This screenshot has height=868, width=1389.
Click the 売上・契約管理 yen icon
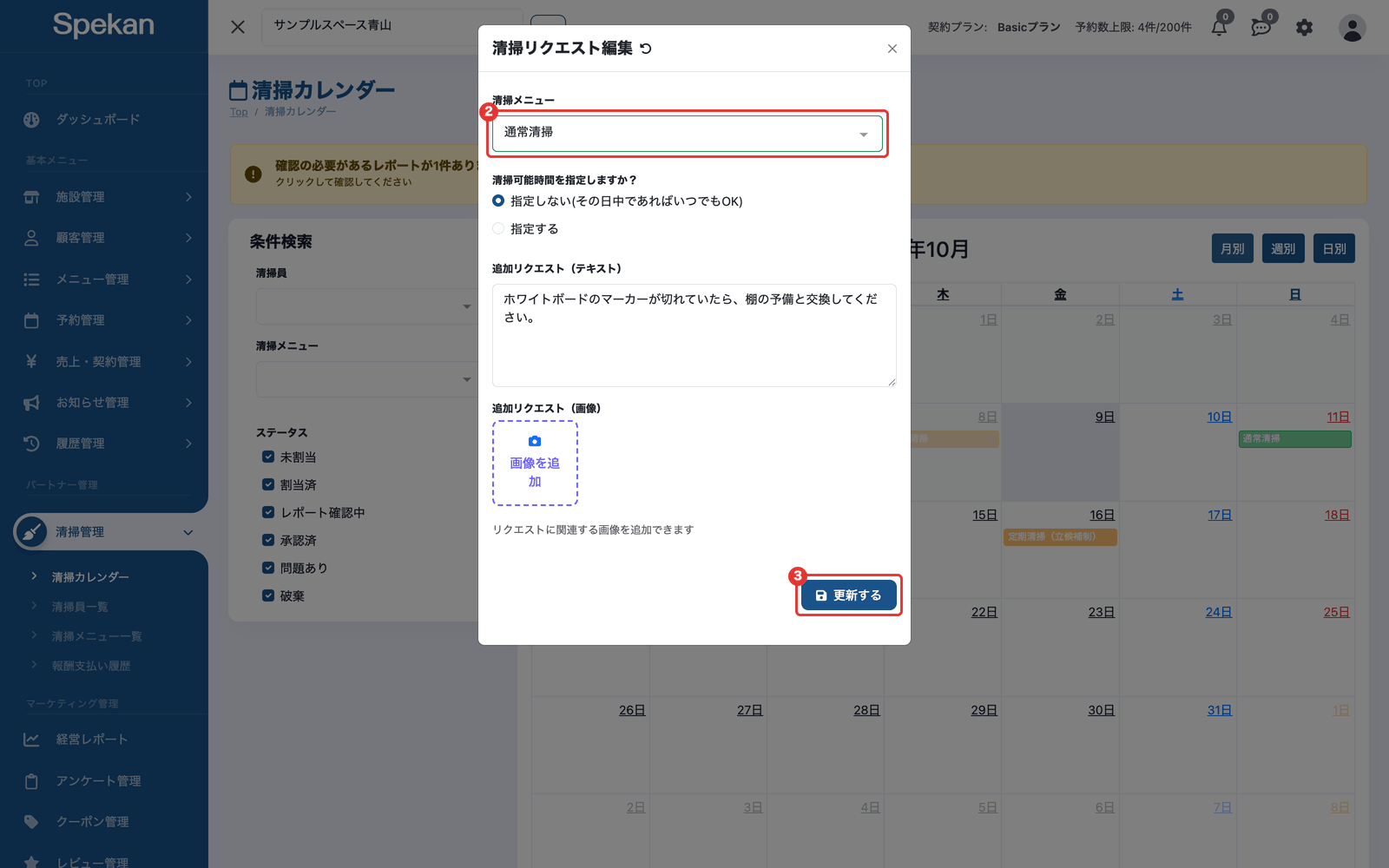click(x=31, y=361)
